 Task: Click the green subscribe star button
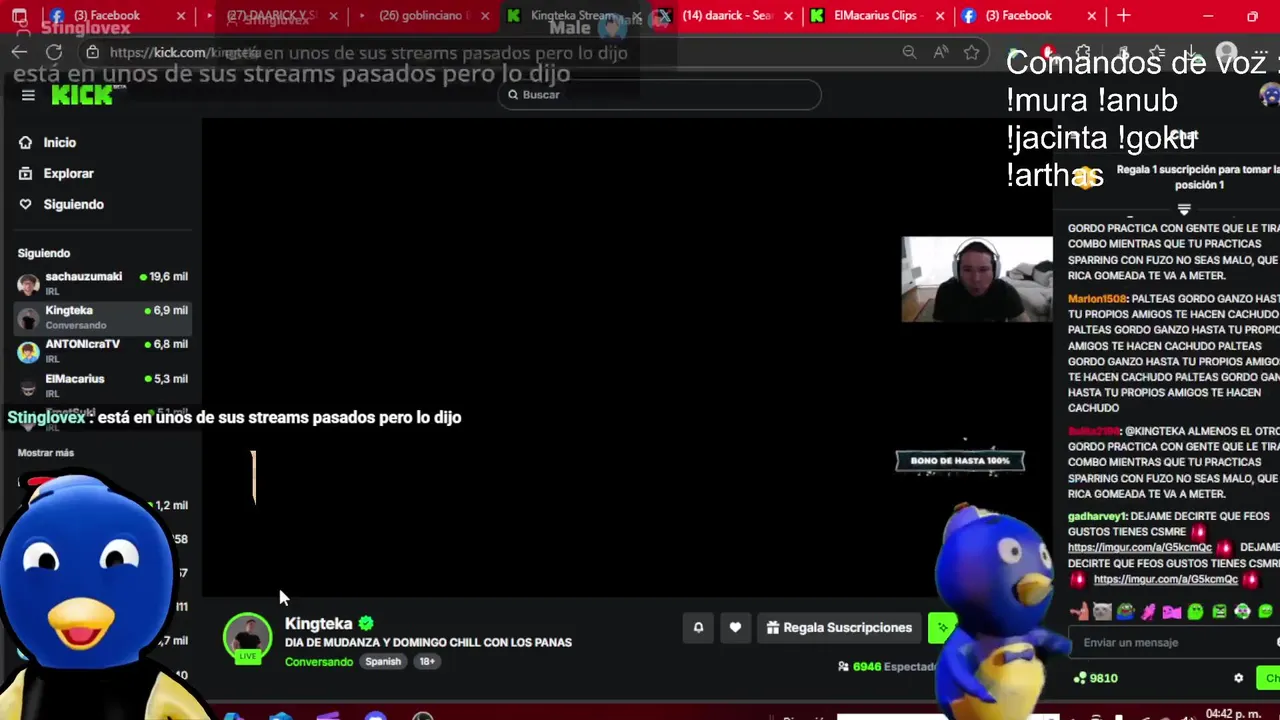942,628
